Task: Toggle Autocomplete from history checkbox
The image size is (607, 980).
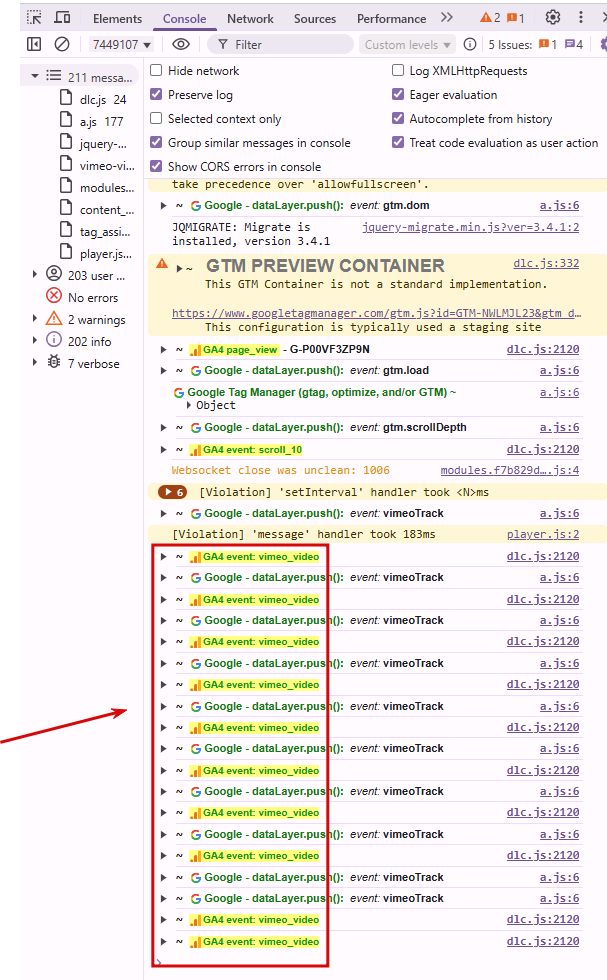Action: [x=398, y=118]
